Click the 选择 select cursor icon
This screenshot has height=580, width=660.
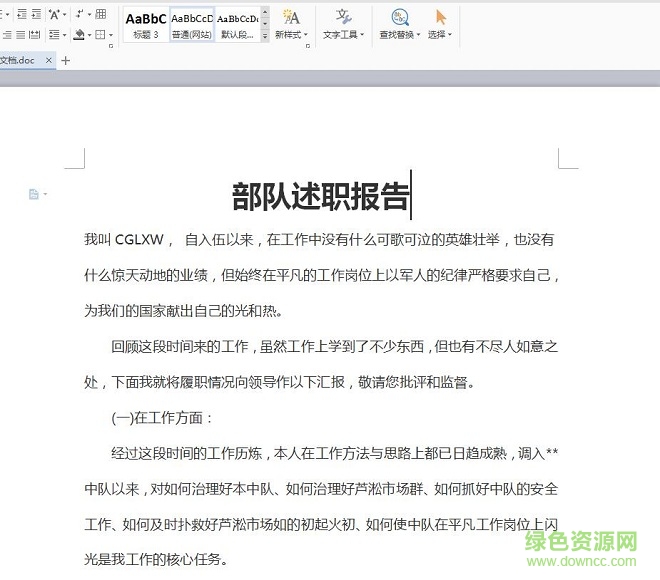[440, 17]
